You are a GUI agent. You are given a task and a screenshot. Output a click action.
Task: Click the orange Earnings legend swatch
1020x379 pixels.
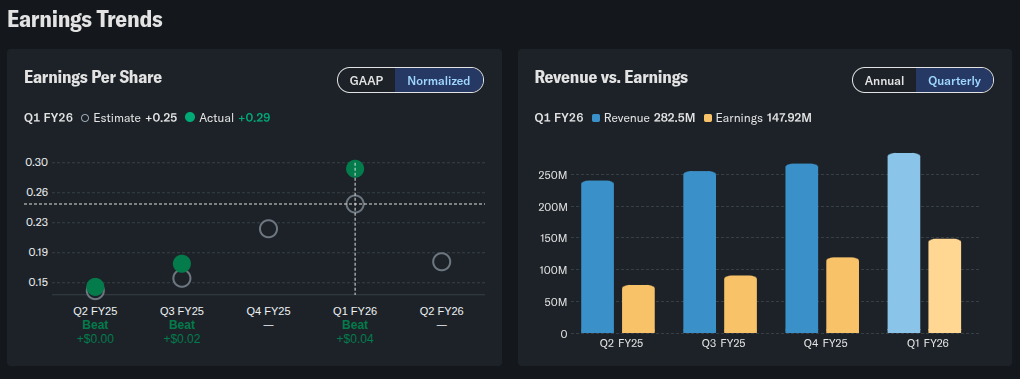tap(709, 118)
